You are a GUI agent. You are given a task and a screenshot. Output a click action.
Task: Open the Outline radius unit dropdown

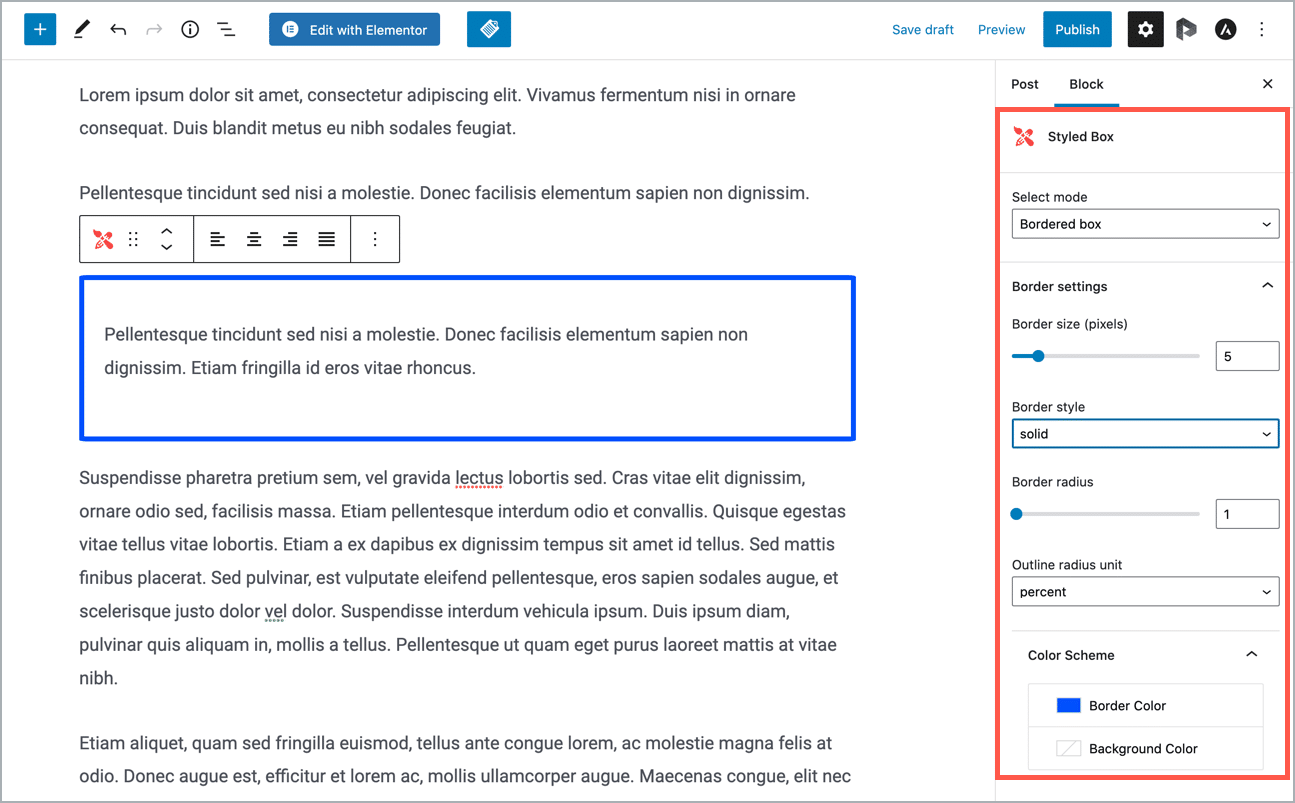click(1144, 592)
